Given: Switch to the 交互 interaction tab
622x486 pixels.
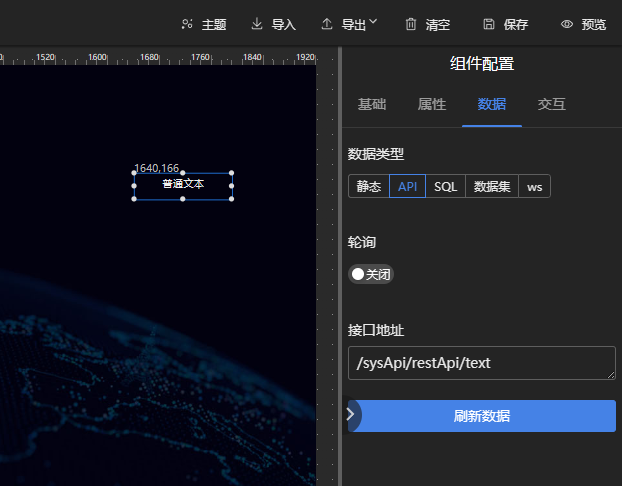Looking at the screenshot, I should click(x=551, y=104).
